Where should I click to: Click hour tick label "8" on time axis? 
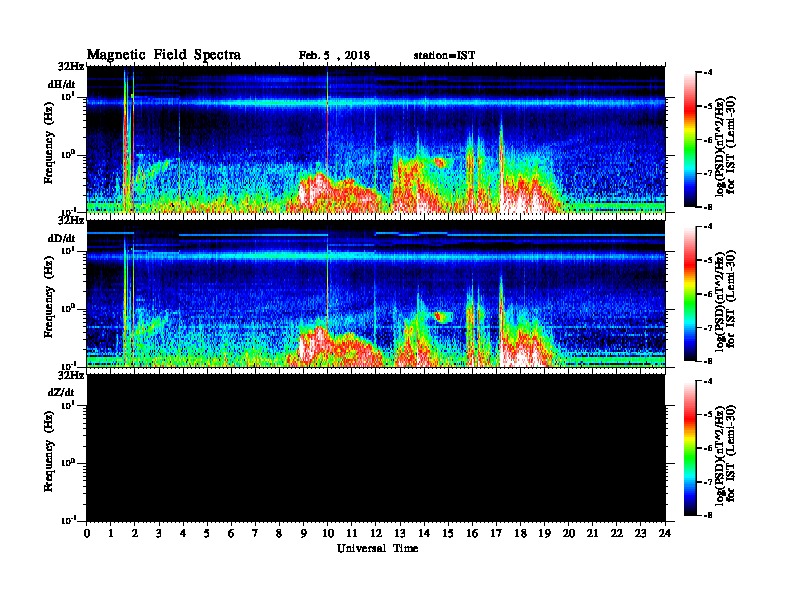tap(279, 534)
